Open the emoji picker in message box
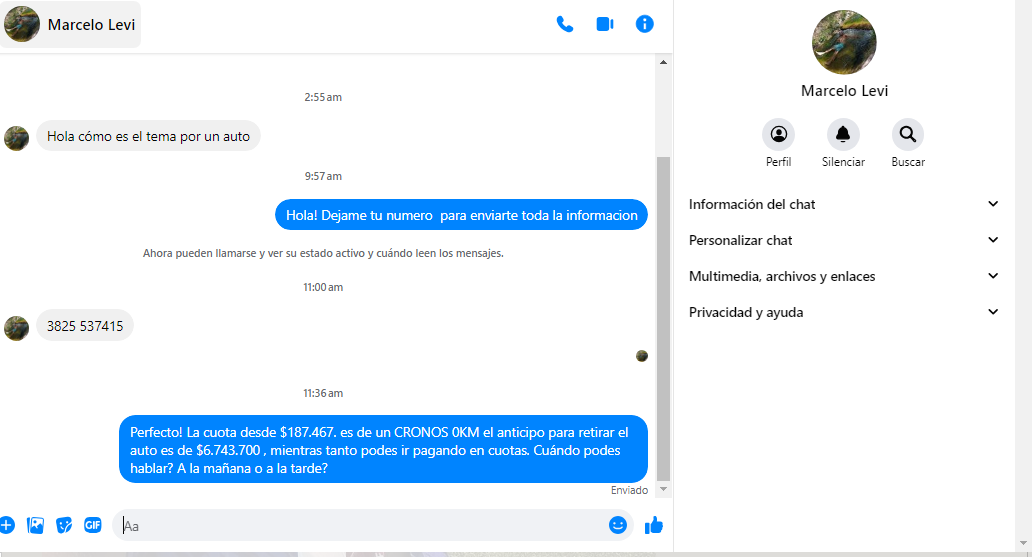This screenshot has width=1032, height=557. (618, 525)
